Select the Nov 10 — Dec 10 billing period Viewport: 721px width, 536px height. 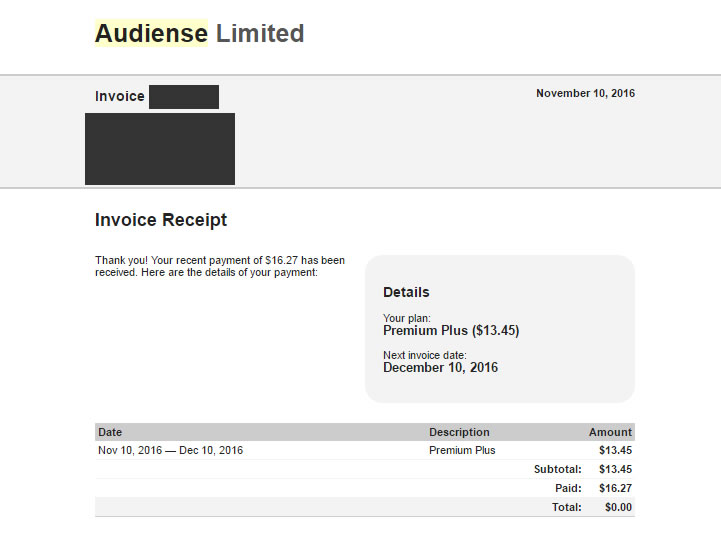click(170, 450)
